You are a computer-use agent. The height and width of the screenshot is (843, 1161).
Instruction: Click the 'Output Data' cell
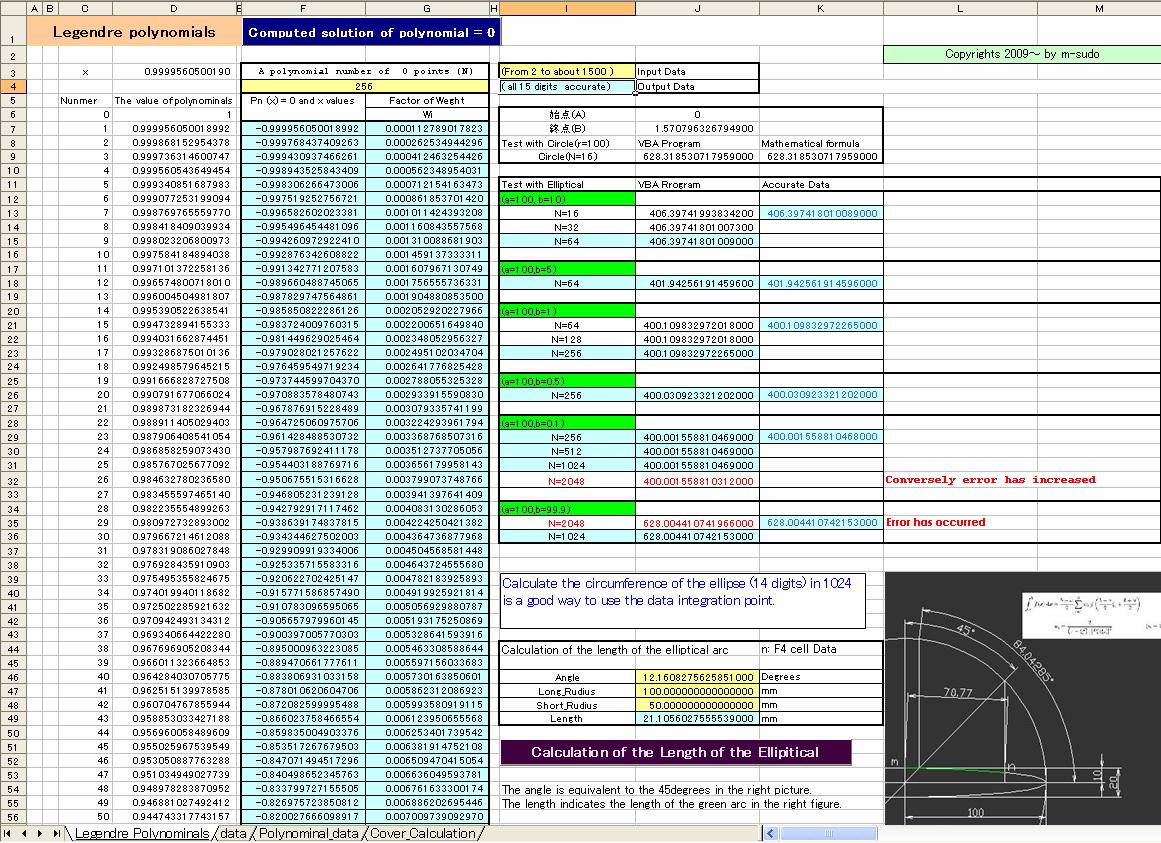click(697, 87)
